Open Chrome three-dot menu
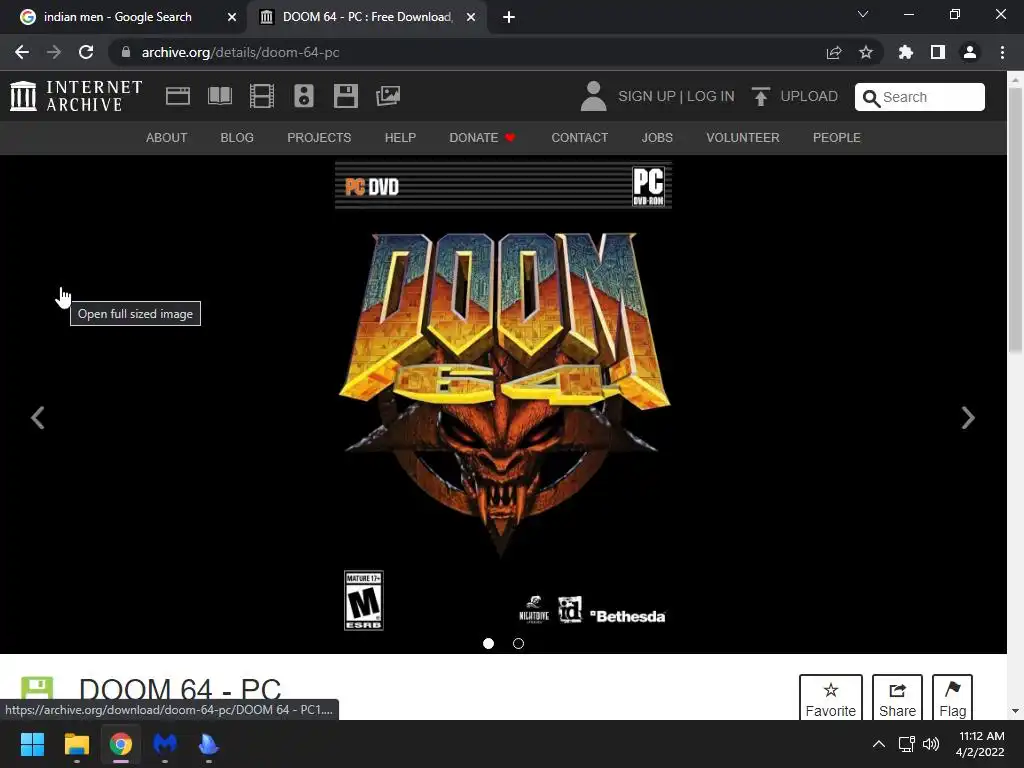 point(1002,52)
